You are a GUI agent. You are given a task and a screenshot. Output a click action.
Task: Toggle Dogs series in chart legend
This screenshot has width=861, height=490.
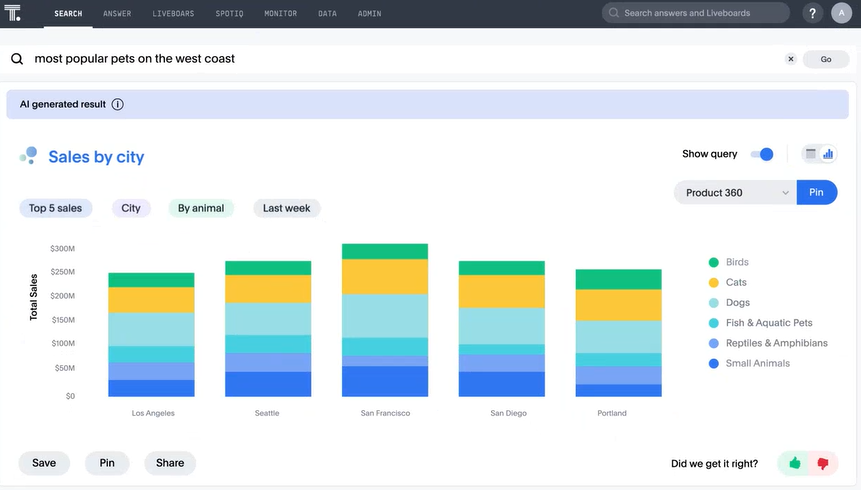point(737,303)
